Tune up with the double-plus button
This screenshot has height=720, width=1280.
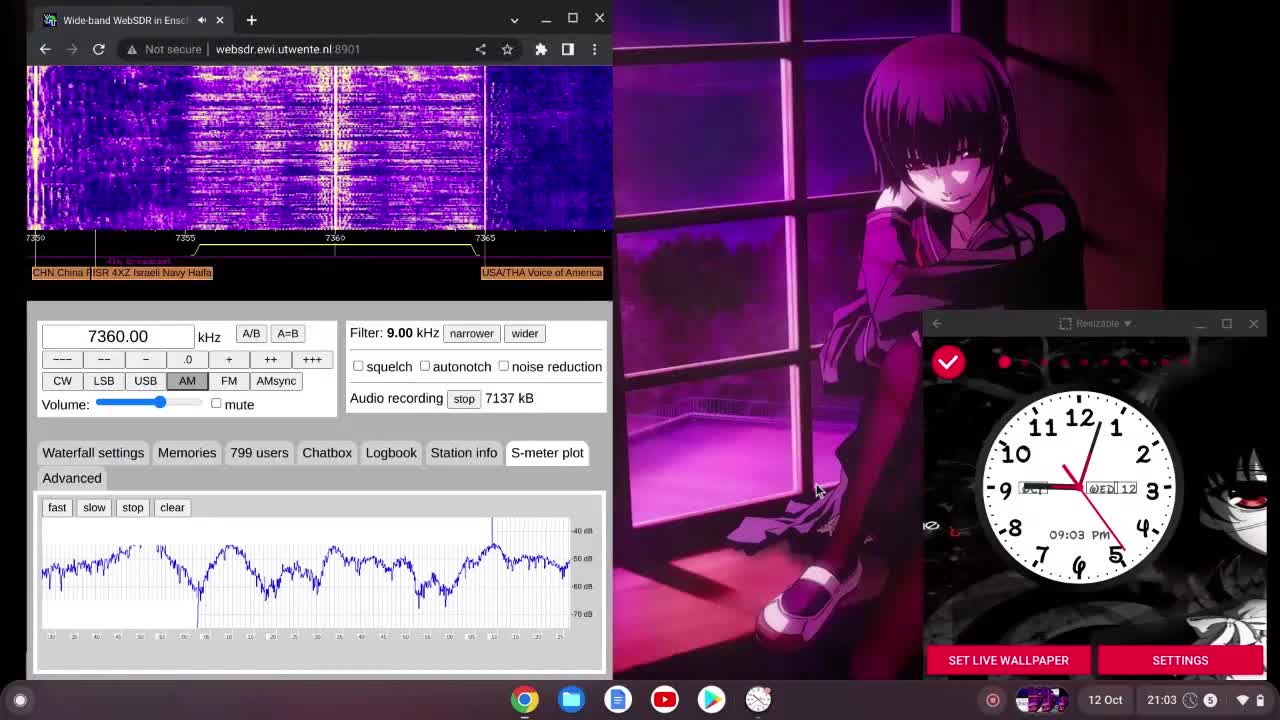[270, 359]
